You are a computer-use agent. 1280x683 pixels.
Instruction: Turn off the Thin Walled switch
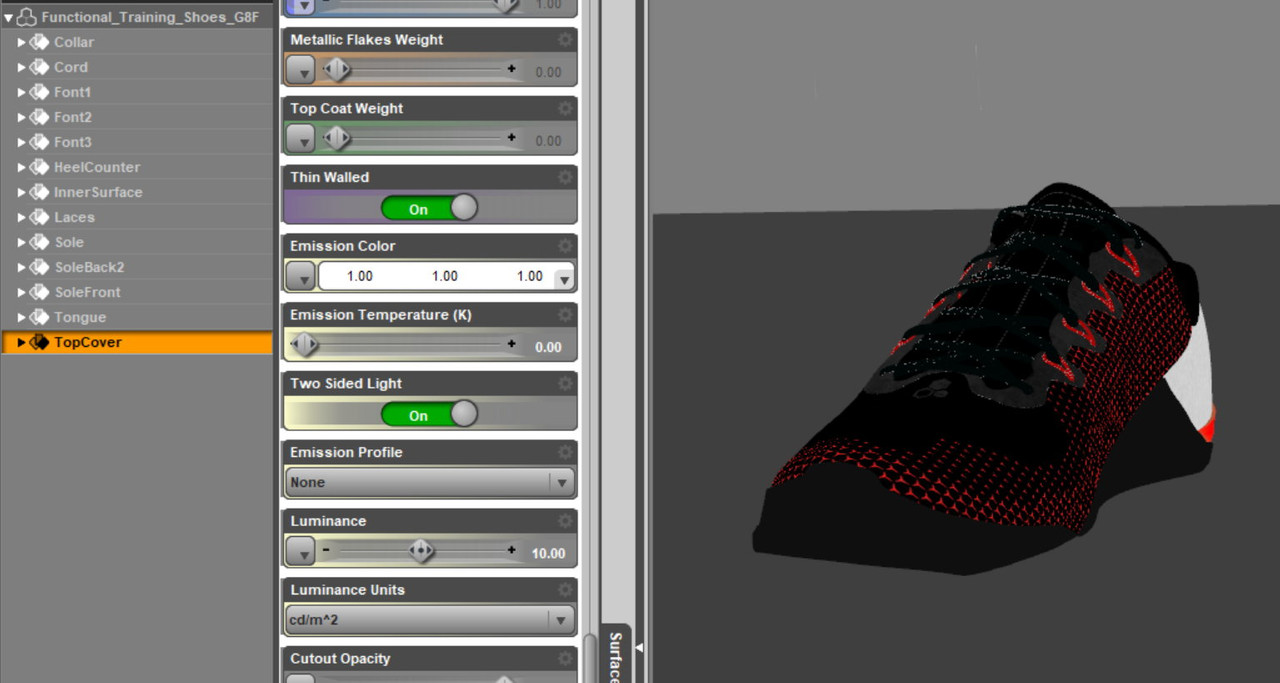[x=429, y=208]
